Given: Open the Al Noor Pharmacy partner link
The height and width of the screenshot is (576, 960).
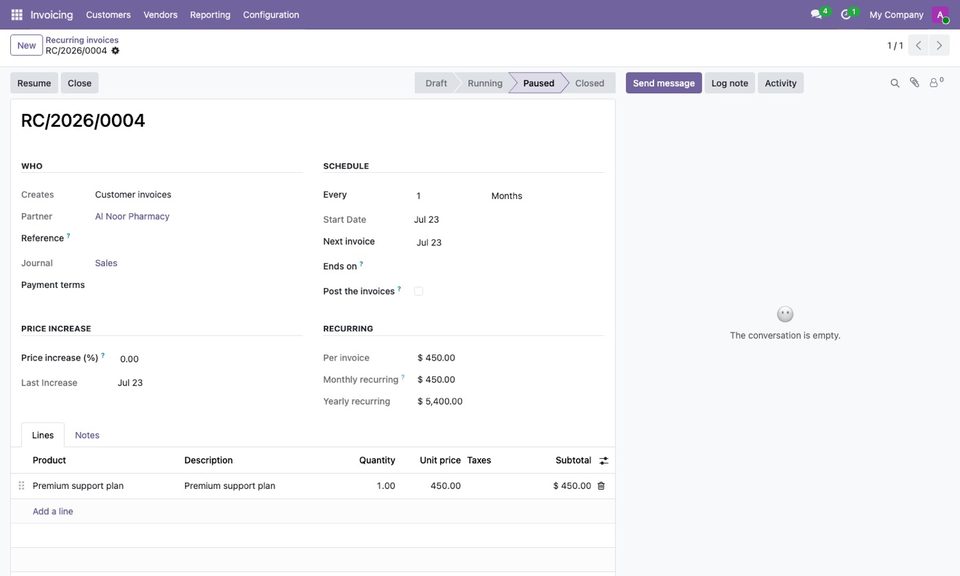Looking at the screenshot, I should 132,217.
